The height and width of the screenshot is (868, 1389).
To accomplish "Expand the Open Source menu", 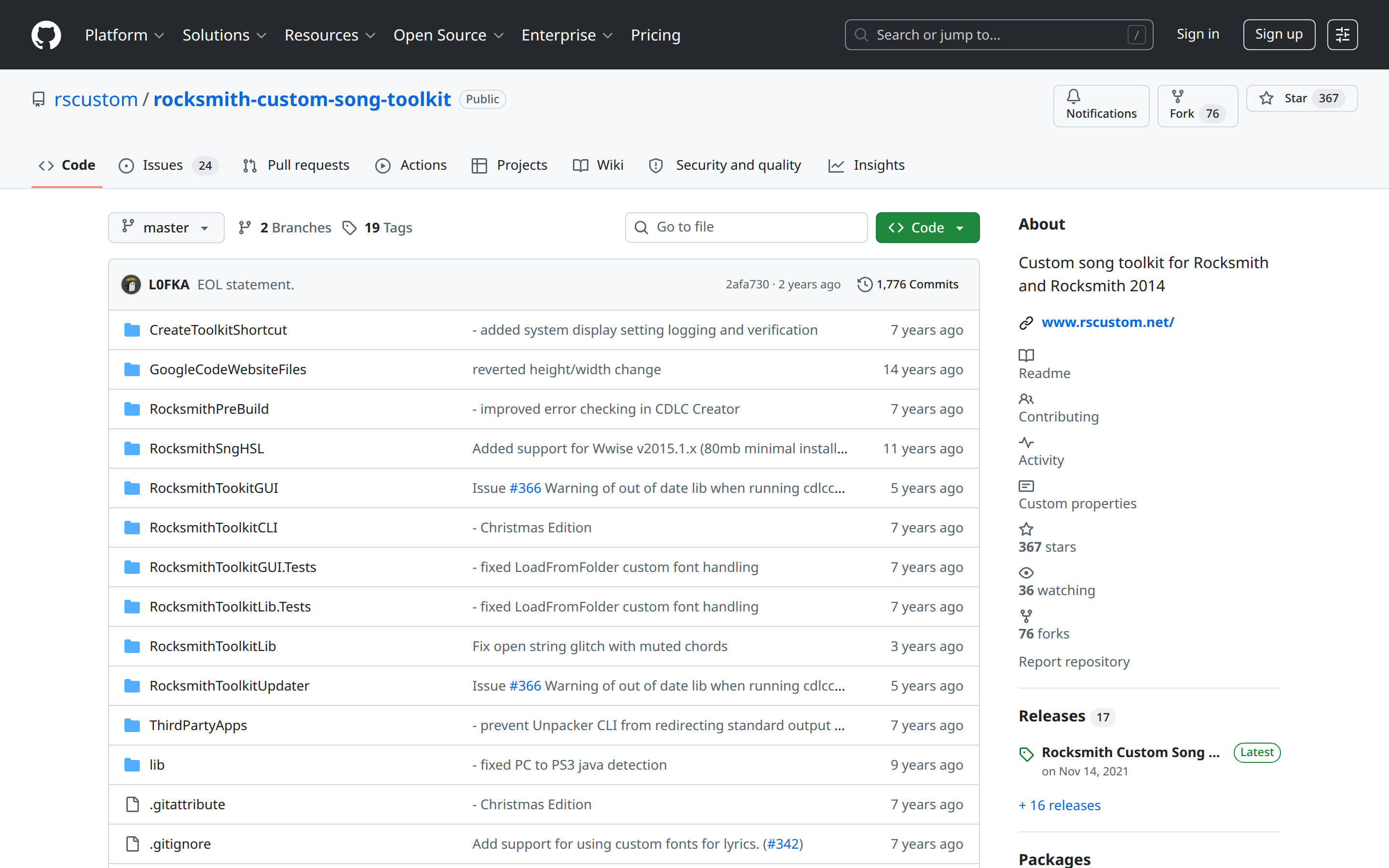I will tap(448, 35).
